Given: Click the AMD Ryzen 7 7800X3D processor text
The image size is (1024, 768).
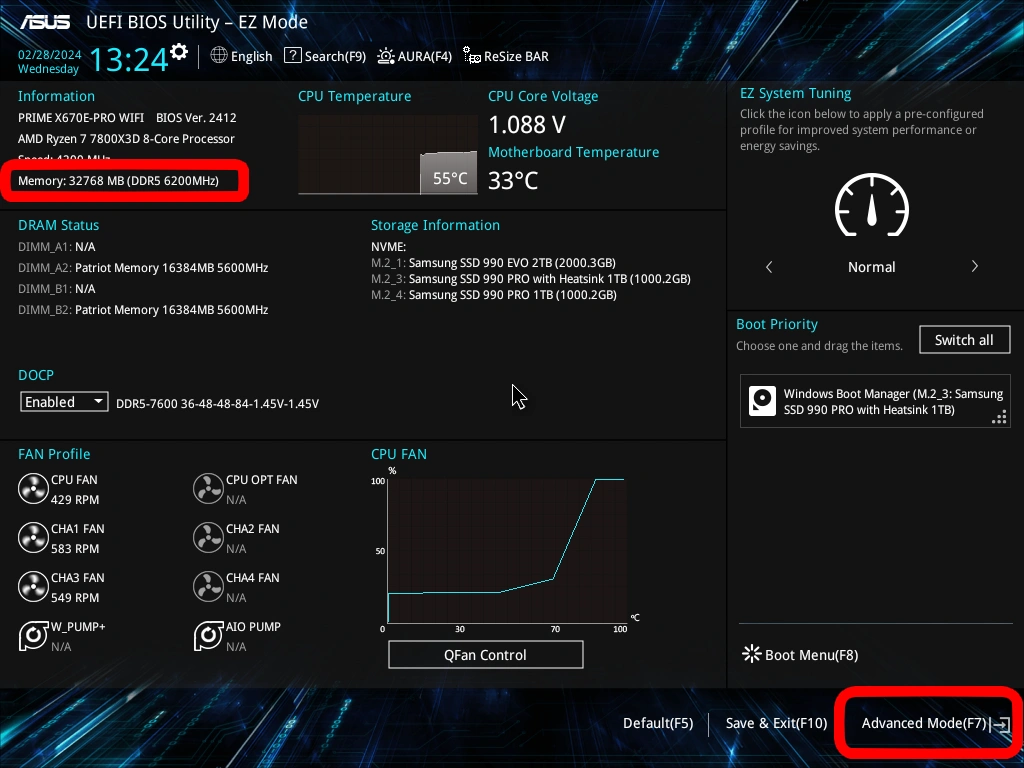Looking at the screenshot, I should click(126, 138).
